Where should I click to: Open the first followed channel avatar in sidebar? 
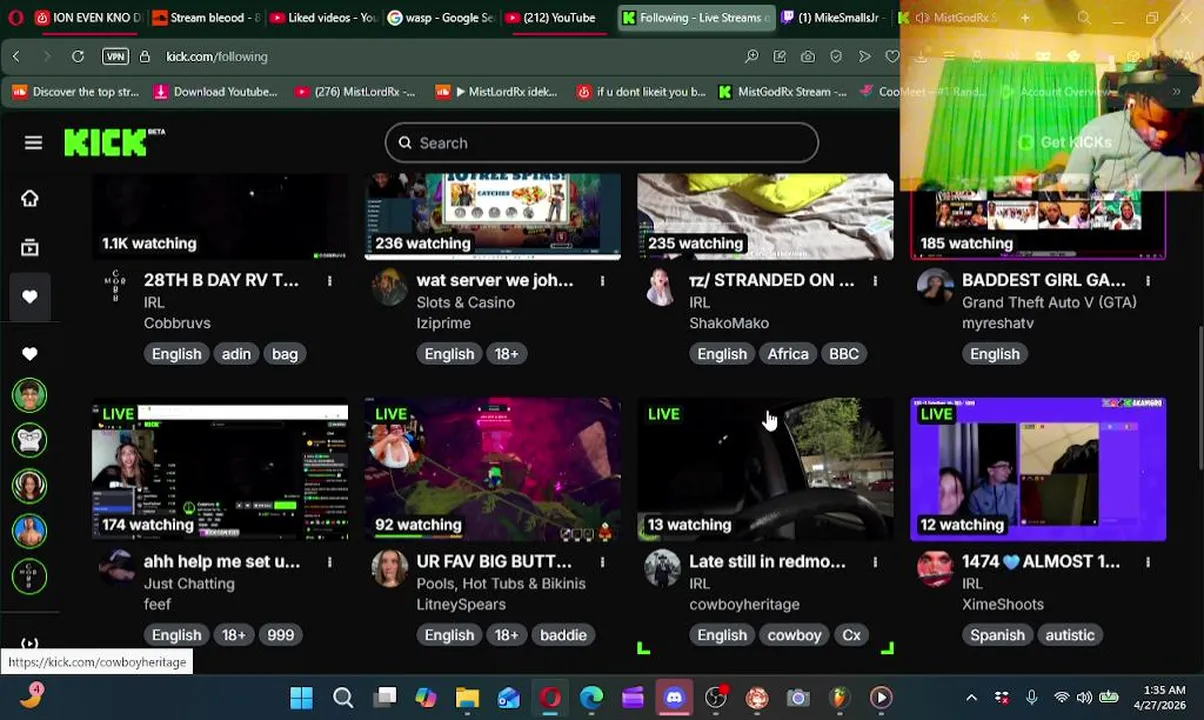pos(30,395)
